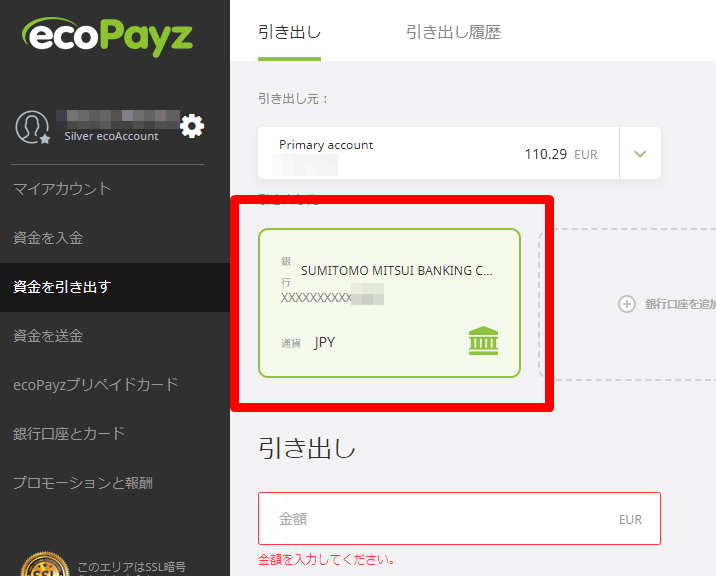Go to 資金を入金 menu item
716x576 pixels.
coord(48,238)
